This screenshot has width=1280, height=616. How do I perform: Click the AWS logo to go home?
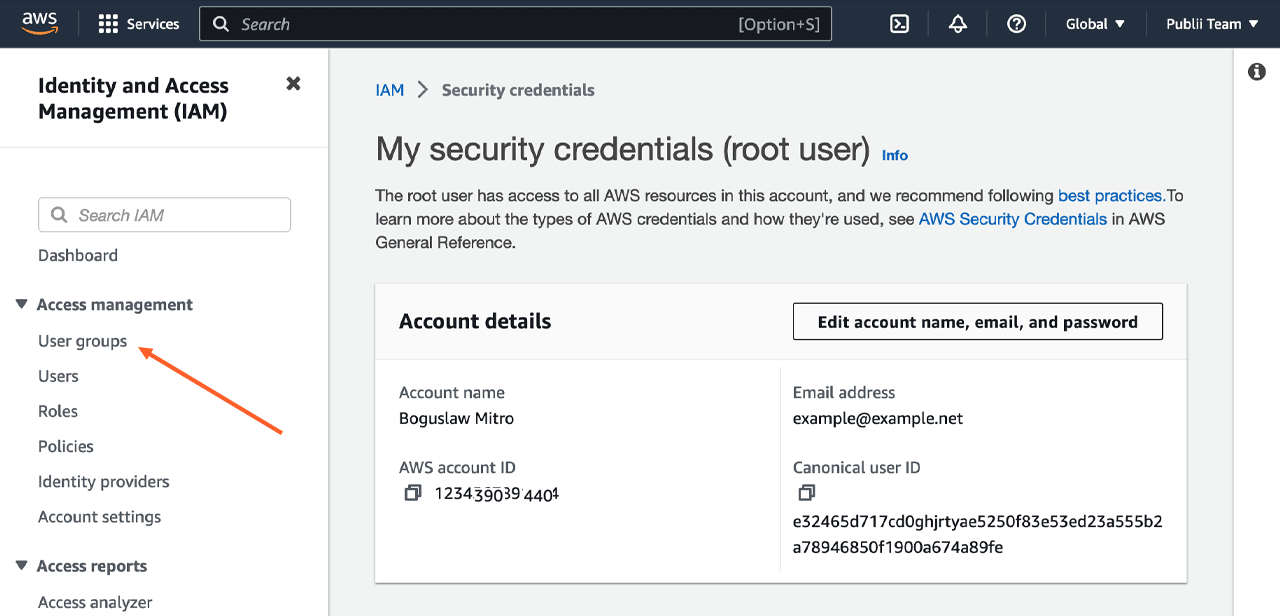tap(39, 22)
